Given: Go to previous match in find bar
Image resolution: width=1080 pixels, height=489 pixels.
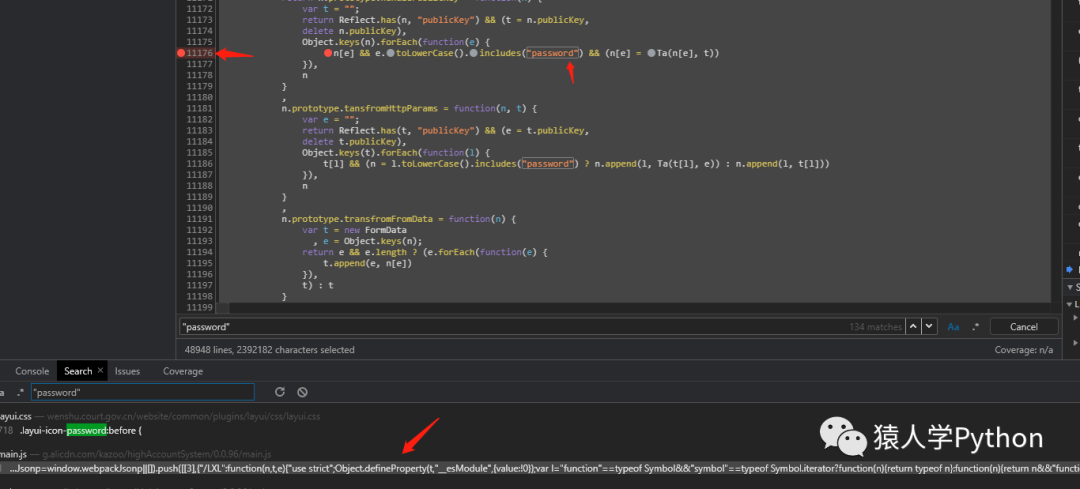Looking at the screenshot, I should pyautogui.click(x=913, y=326).
